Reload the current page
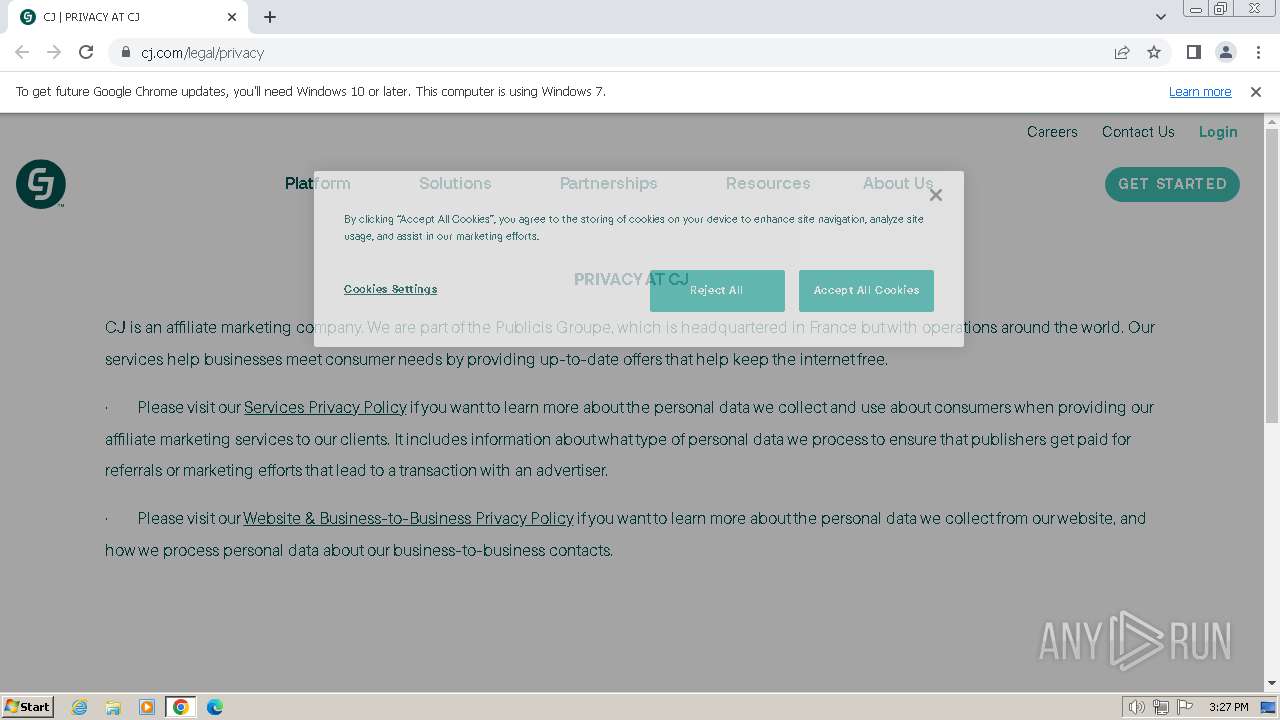The height and width of the screenshot is (720, 1280). [86, 52]
